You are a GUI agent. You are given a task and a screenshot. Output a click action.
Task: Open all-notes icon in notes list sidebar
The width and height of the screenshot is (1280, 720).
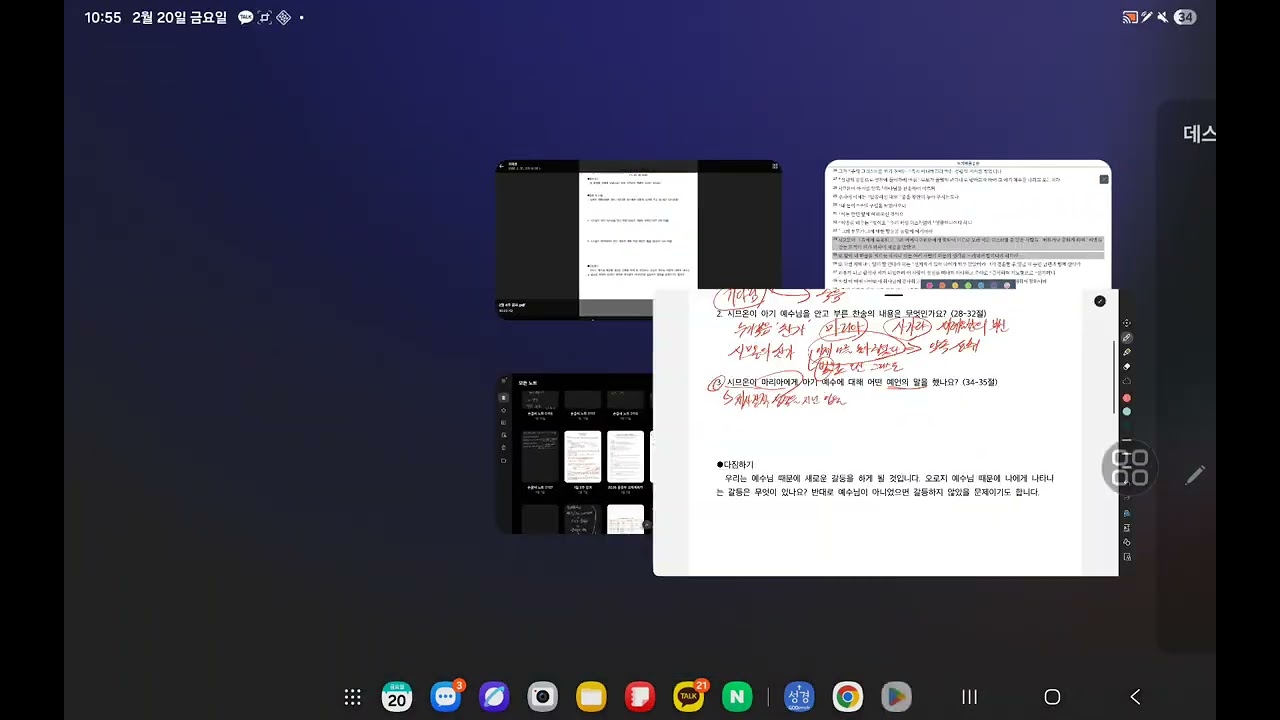503,398
